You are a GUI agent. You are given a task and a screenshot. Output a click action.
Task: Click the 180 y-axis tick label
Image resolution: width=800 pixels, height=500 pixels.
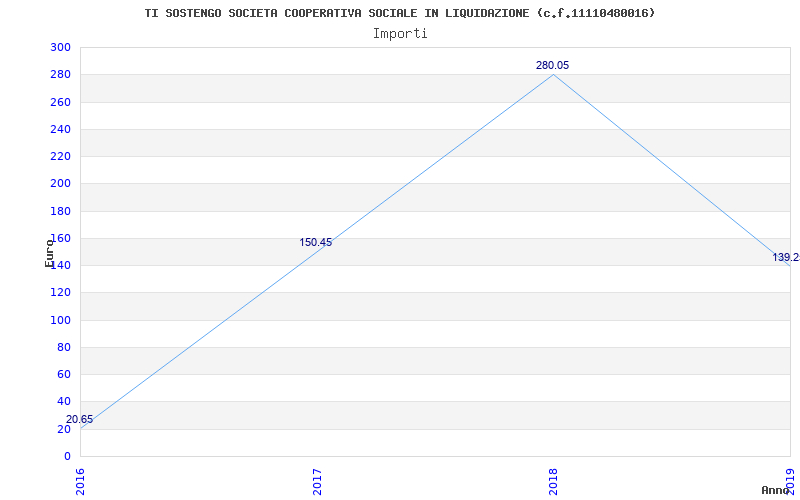(60, 211)
